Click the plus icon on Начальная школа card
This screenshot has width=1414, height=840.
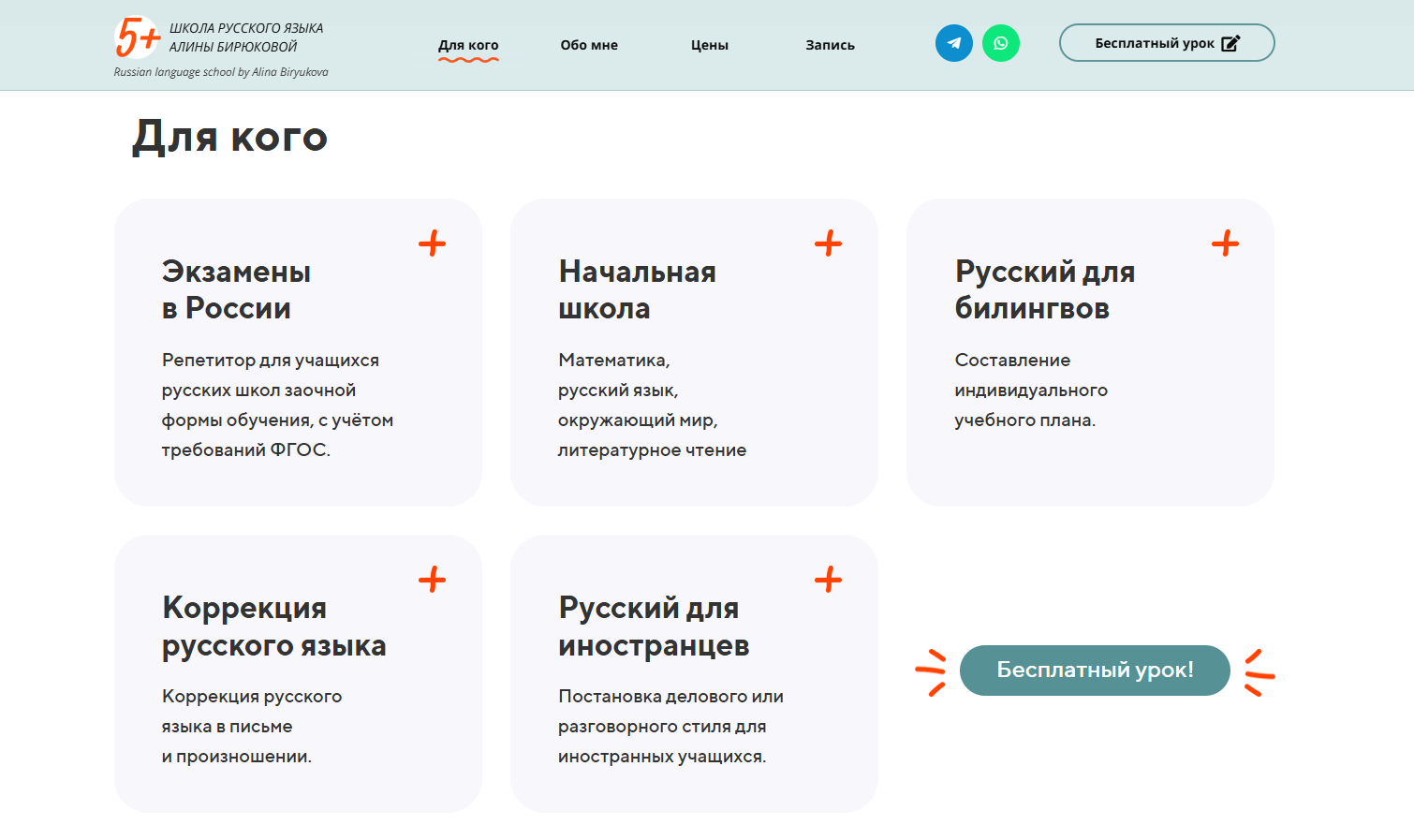tap(828, 242)
